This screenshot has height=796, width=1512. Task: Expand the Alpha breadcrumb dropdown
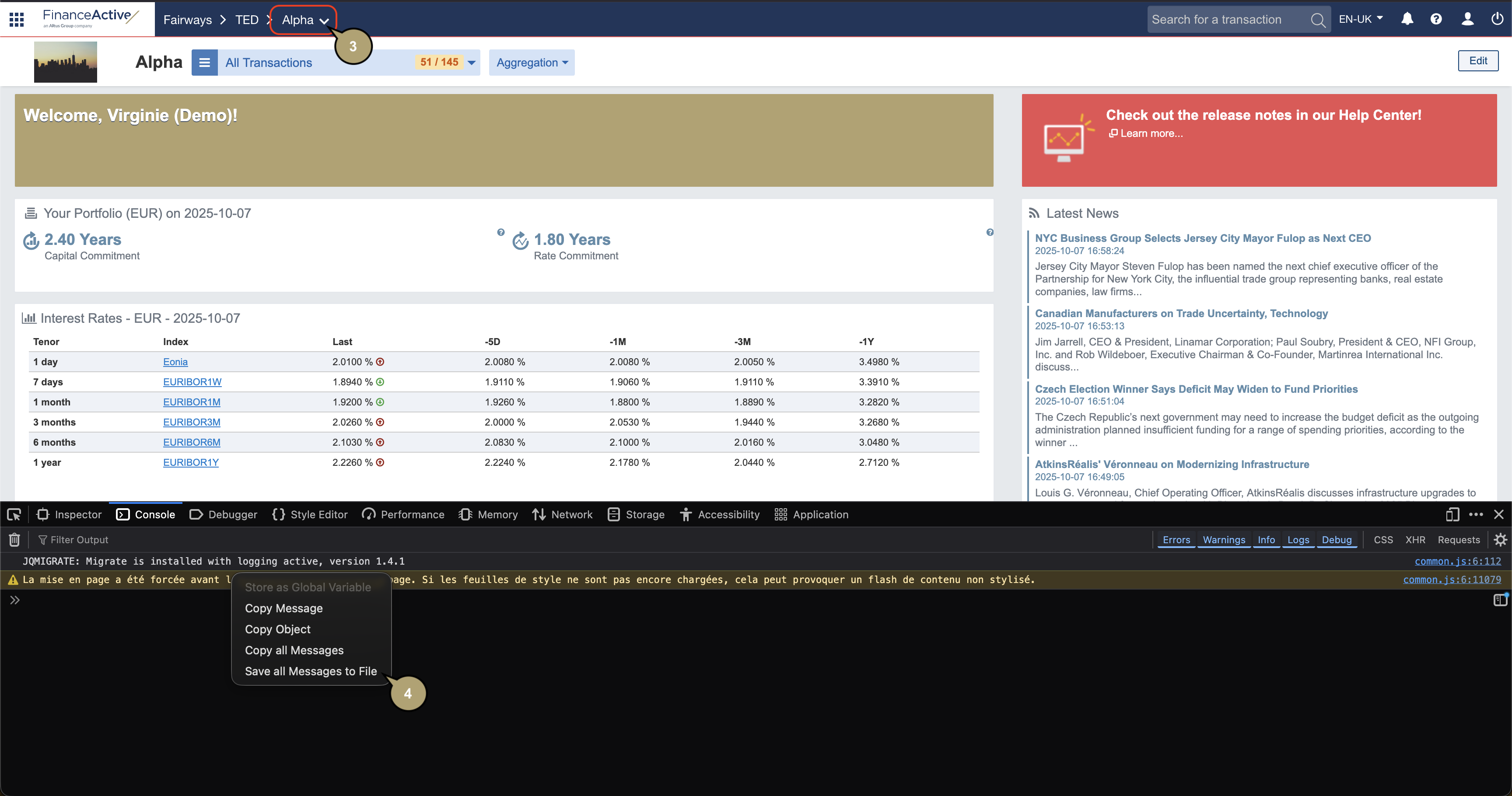[304, 20]
